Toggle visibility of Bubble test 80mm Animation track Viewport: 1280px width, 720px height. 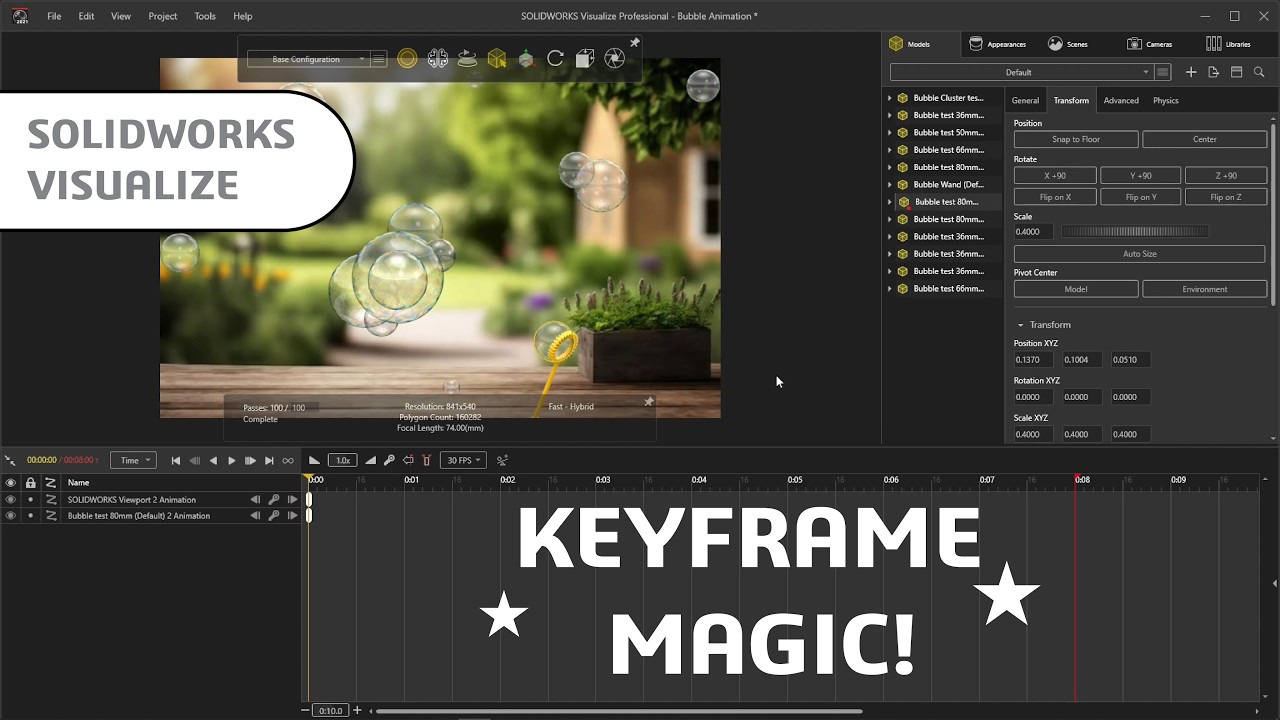tap(10, 516)
